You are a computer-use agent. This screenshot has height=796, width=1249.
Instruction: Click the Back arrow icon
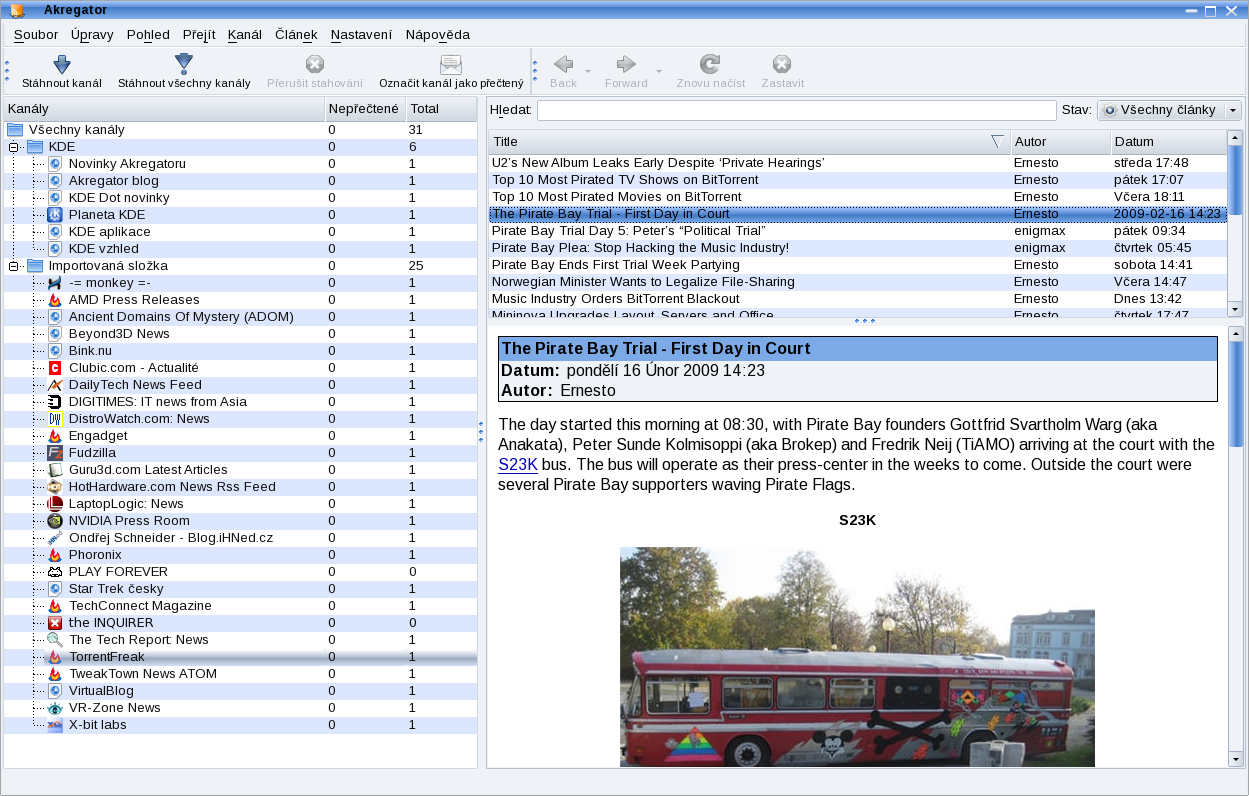[563, 65]
